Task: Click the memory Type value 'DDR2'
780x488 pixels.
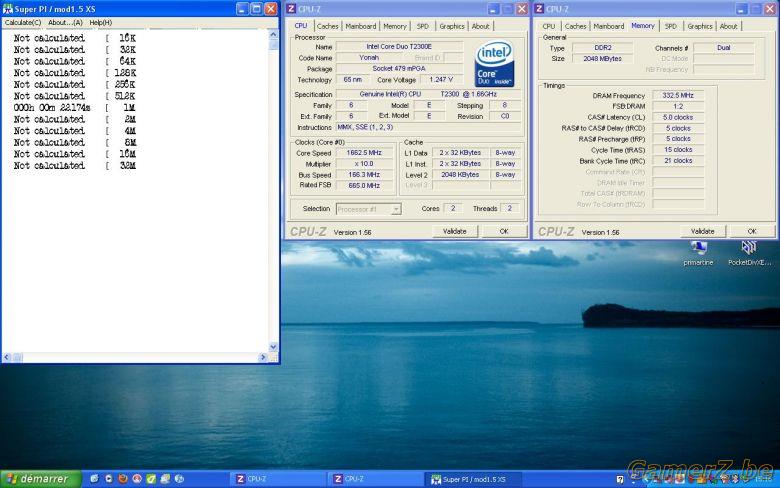Action: pyautogui.click(x=603, y=48)
